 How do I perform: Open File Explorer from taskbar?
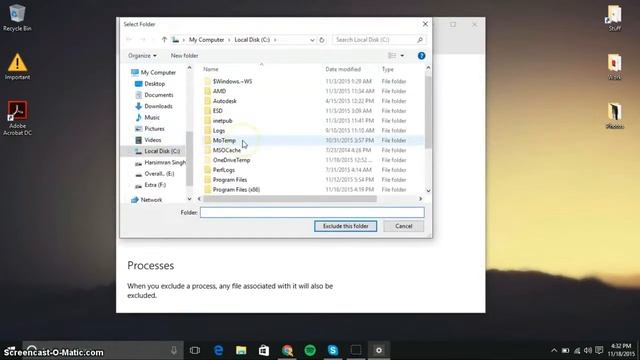(241, 350)
